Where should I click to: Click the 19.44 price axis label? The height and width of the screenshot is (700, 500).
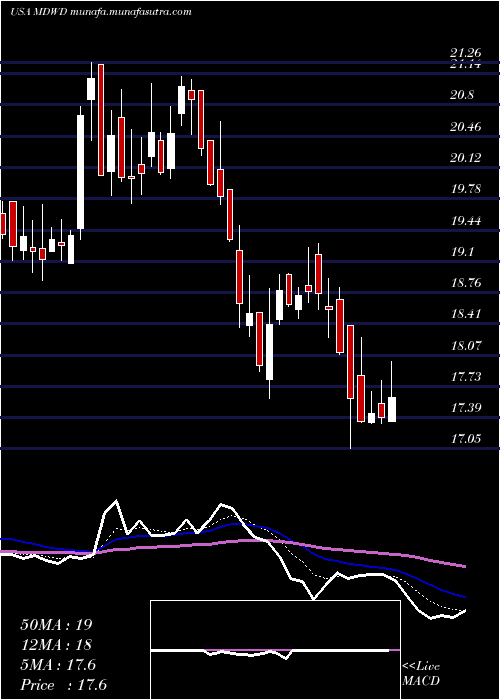click(x=466, y=221)
